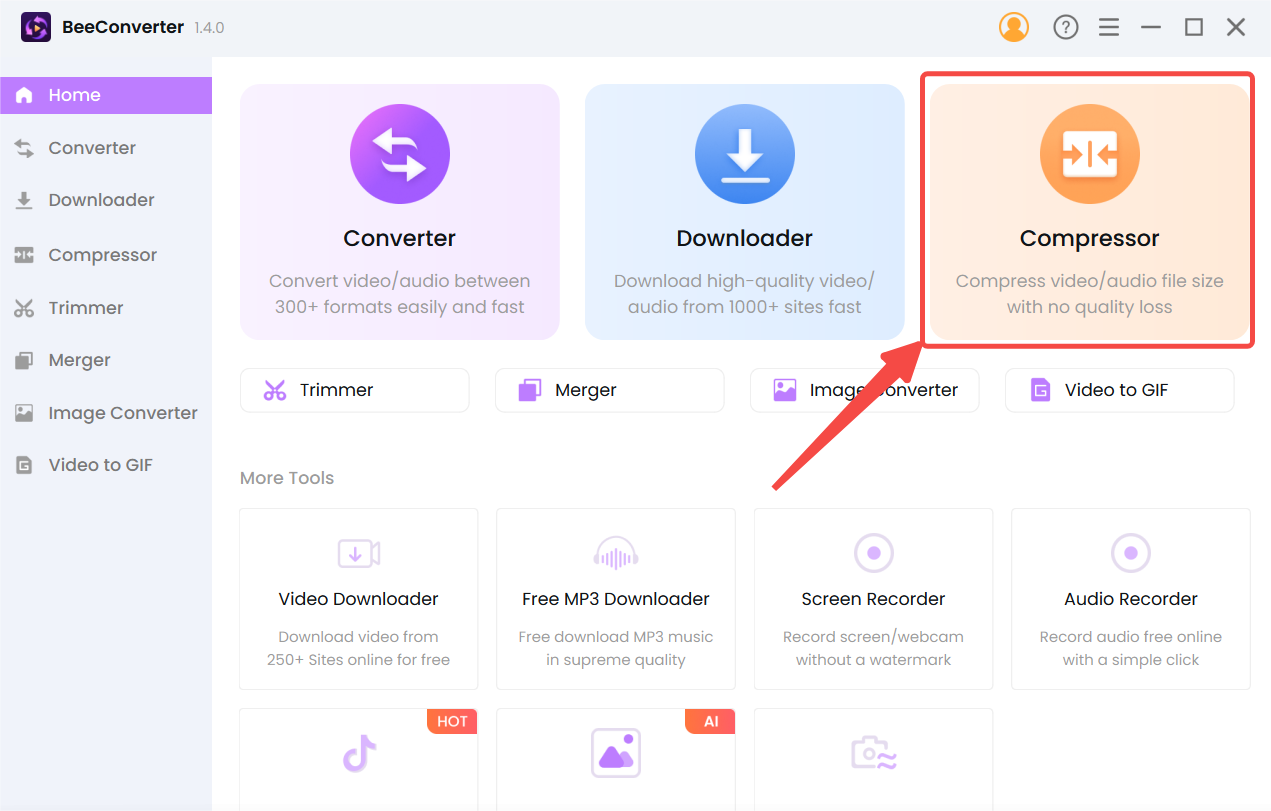Viewport: 1271px width, 811px height.
Task: Click the picture icon on Image Converter button
Action: 785,390
